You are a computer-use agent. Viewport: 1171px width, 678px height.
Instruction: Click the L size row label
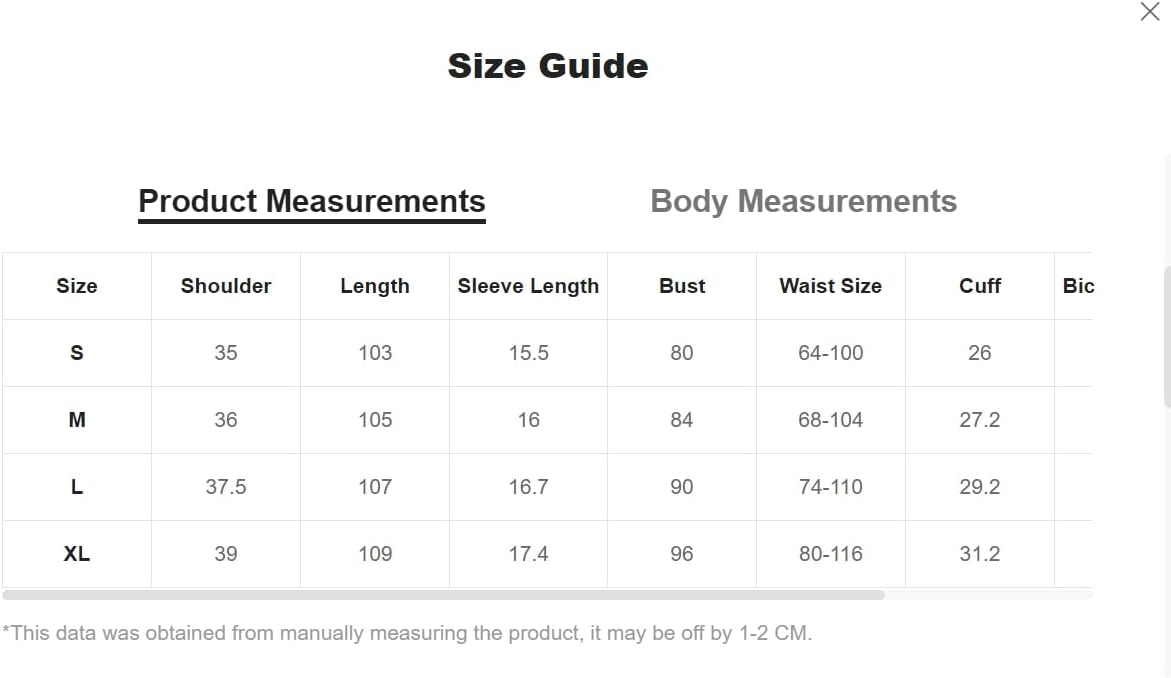coord(77,487)
